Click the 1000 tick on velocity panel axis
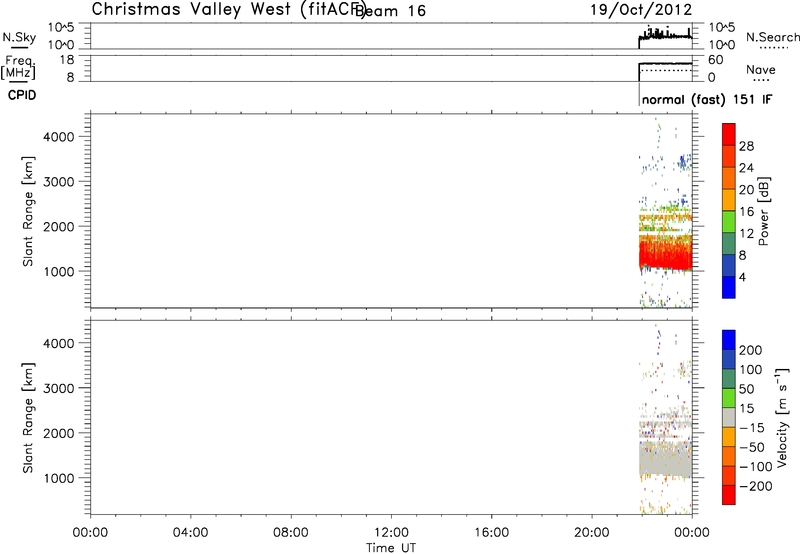This screenshot has height=554, width=800. coord(59,478)
